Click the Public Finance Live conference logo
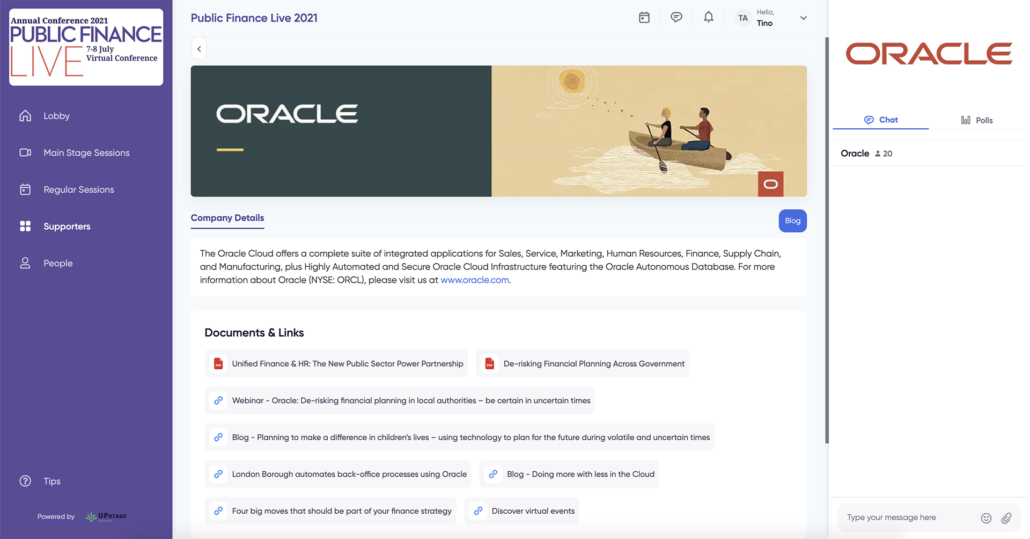This screenshot has height=539, width=1030. click(x=86, y=47)
